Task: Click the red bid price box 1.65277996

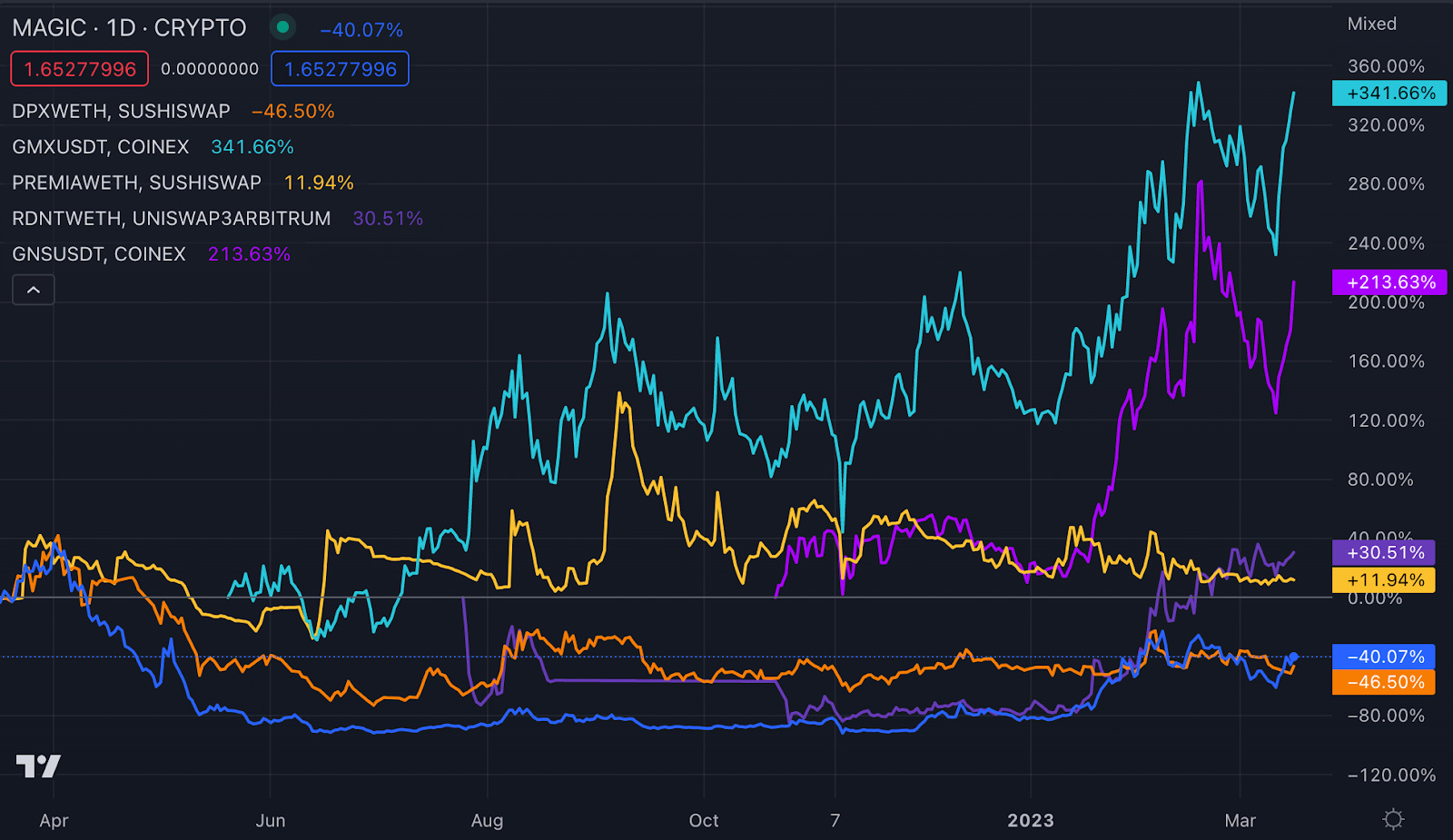Action: (78, 68)
